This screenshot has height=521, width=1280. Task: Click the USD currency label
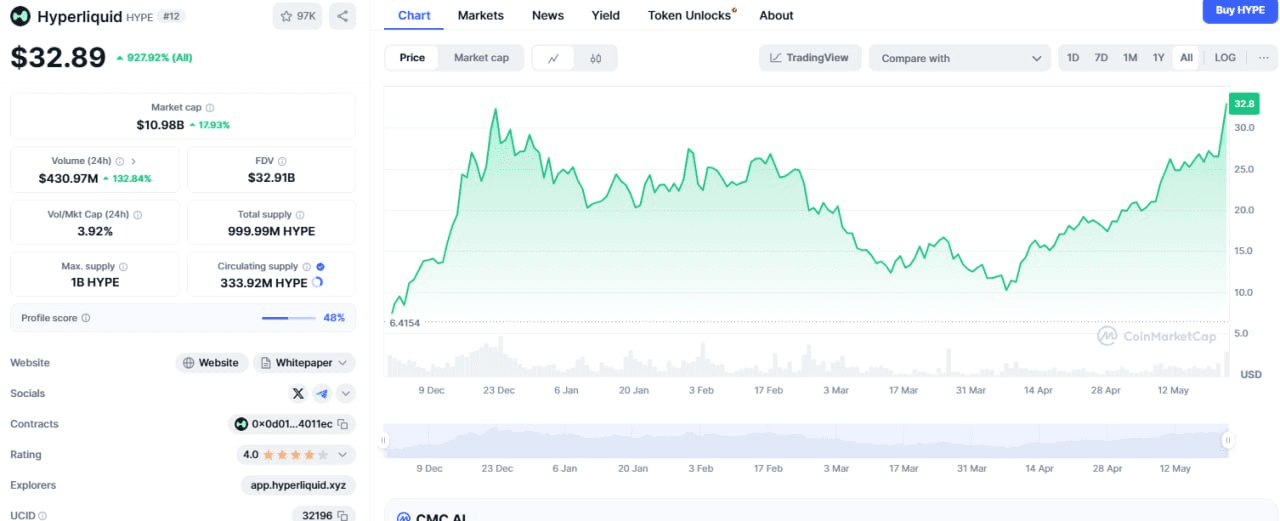pos(1251,374)
